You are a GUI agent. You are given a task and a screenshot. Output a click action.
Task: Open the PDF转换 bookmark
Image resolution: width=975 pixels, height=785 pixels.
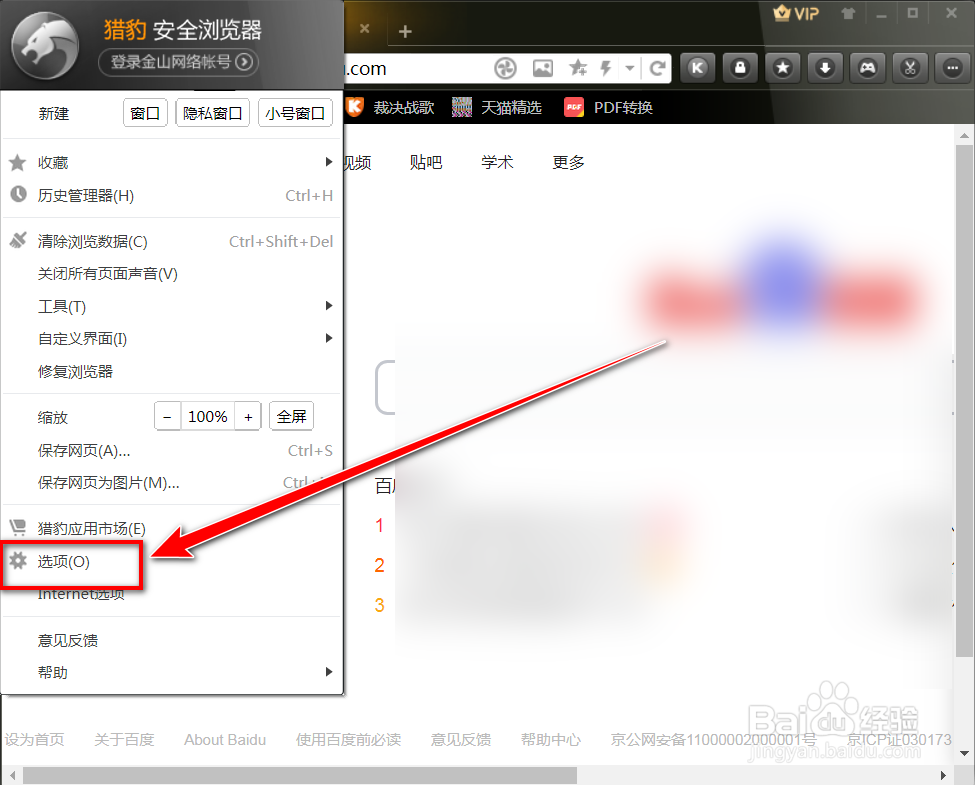point(608,108)
